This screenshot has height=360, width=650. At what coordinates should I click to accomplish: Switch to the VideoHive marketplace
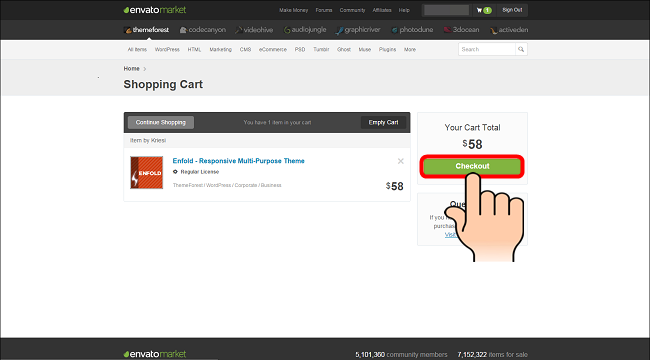pos(254,30)
